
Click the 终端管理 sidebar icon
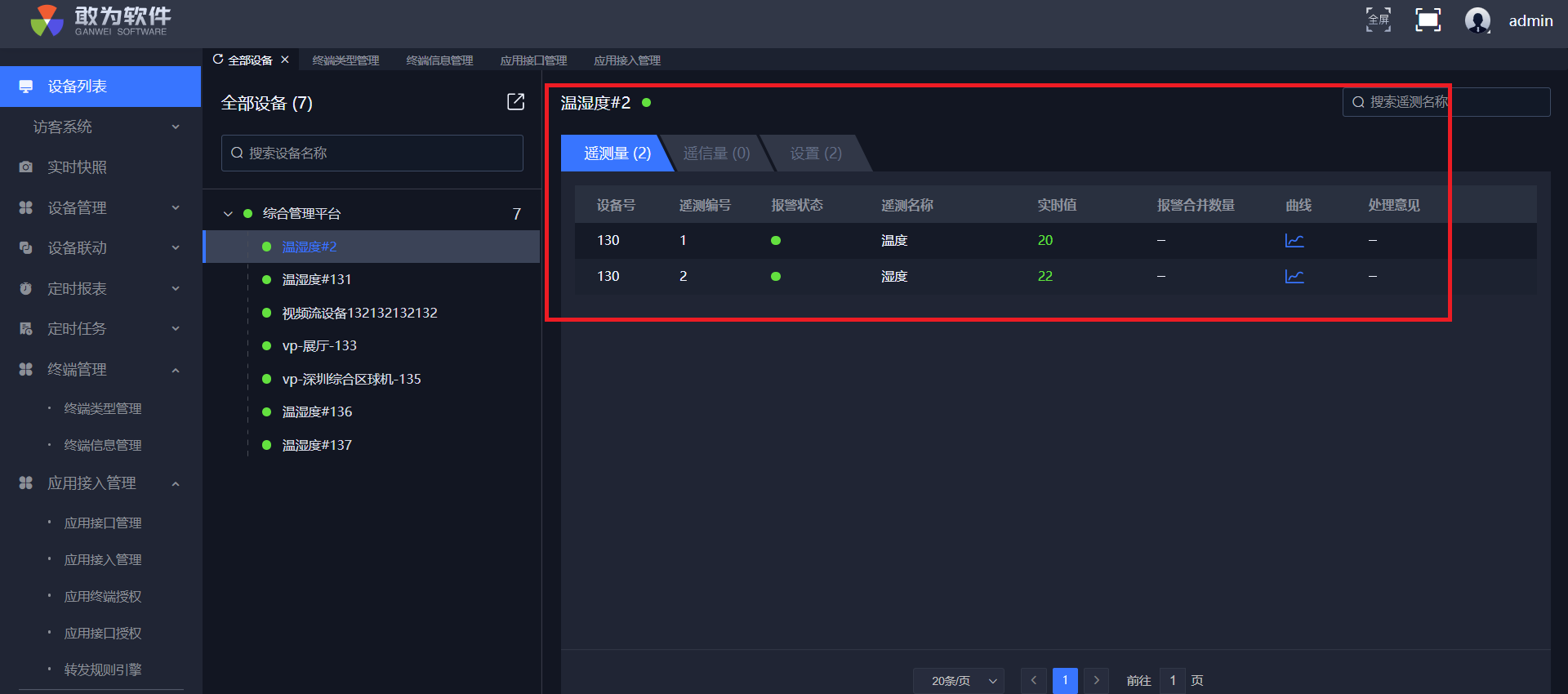click(26, 369)
